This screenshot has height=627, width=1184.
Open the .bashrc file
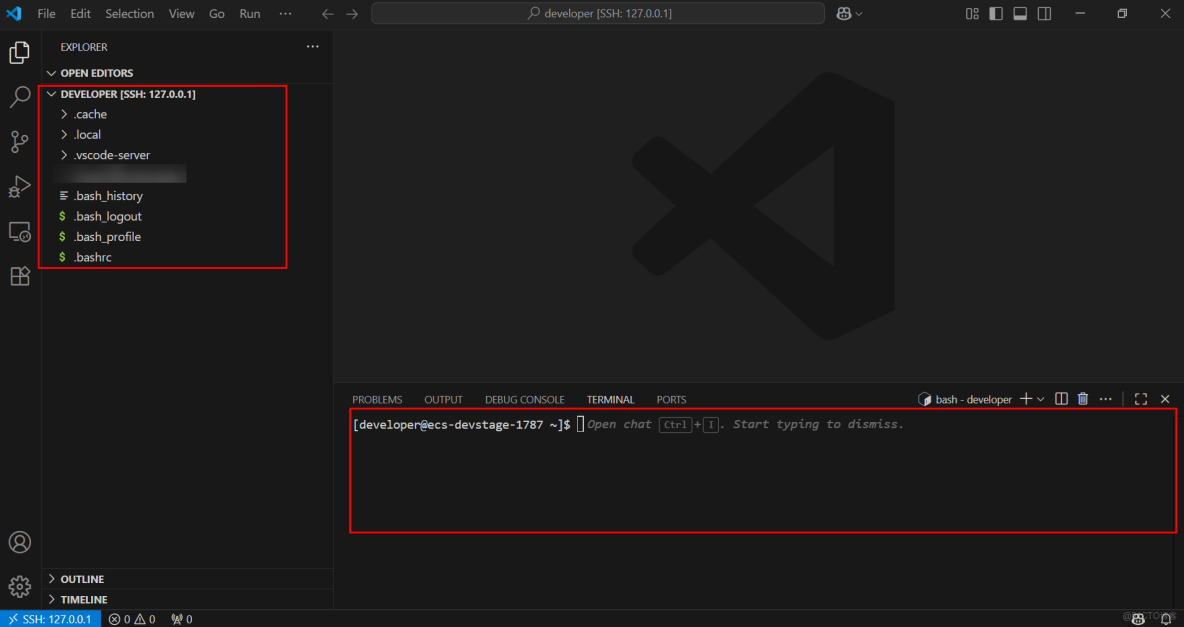[x=187, y=258]
